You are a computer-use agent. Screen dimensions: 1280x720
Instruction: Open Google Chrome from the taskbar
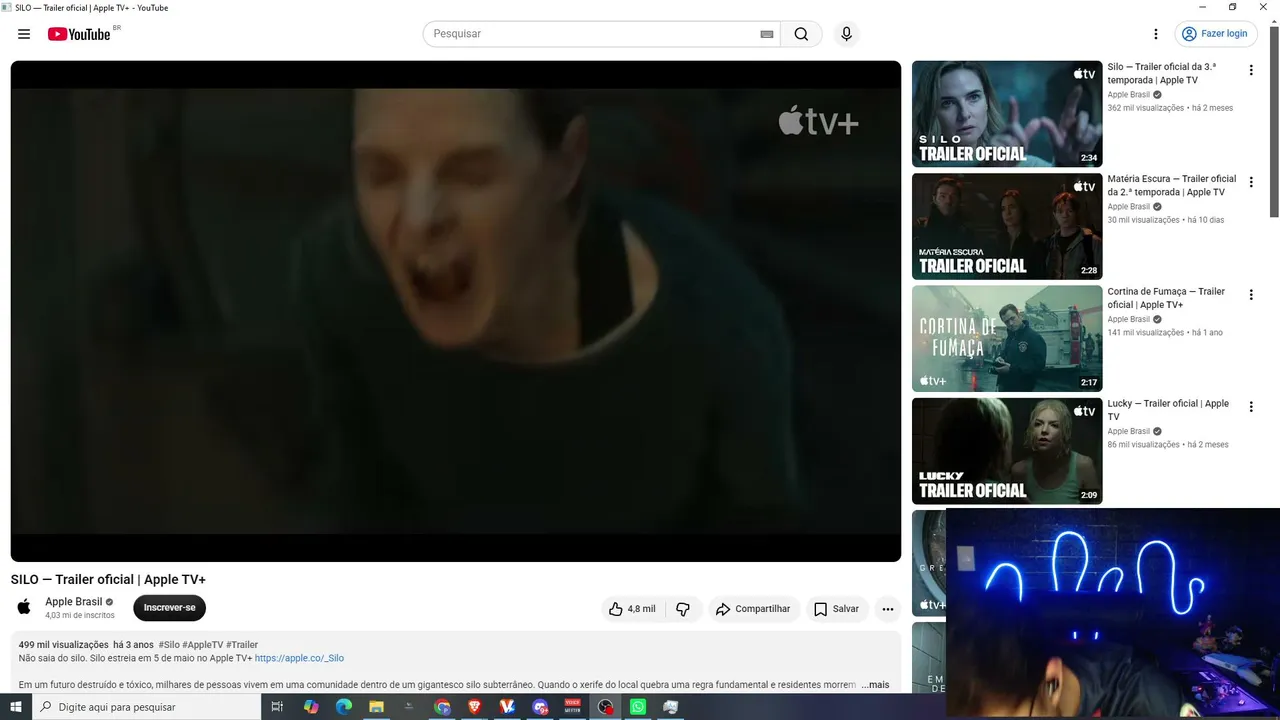tap(442, 707)
